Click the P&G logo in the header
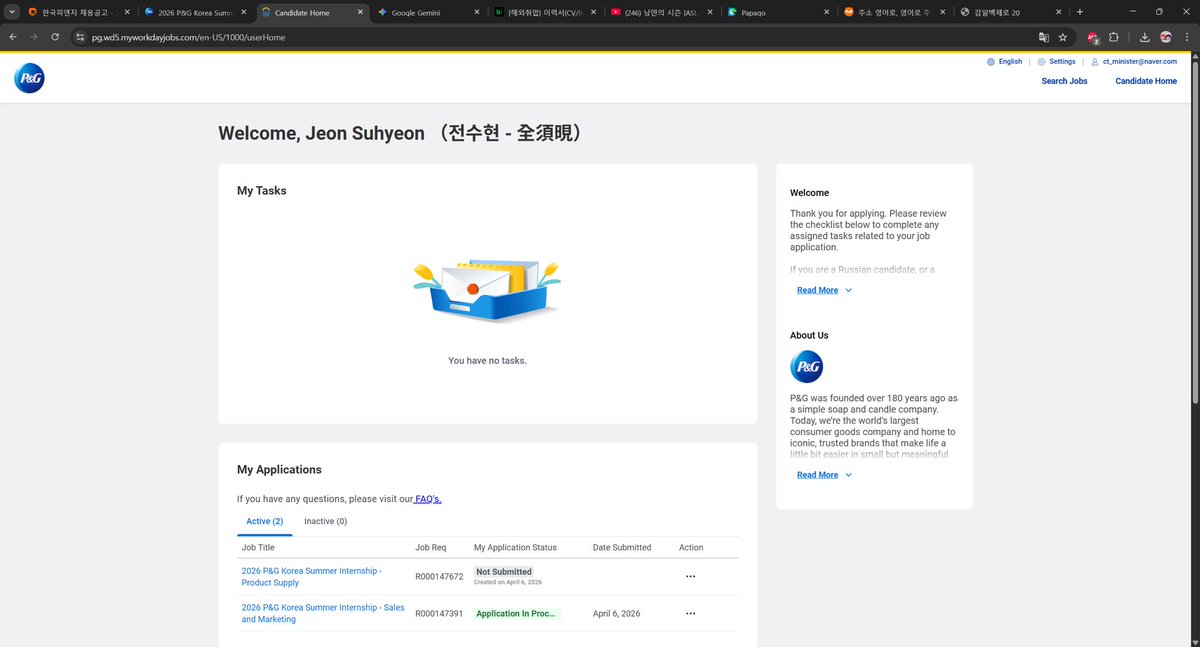 29,78
